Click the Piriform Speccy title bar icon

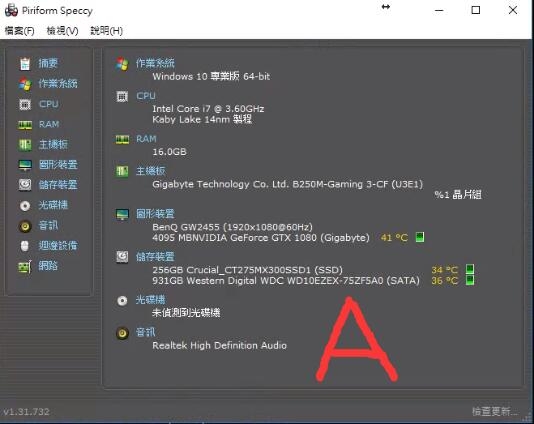[x=11, y=11]
